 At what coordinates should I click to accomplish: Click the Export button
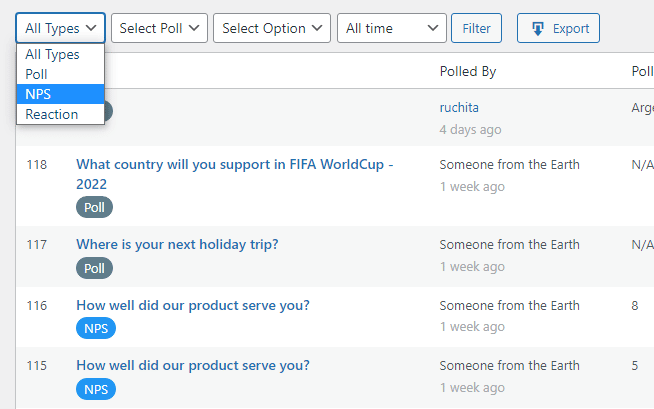point(558,28)
